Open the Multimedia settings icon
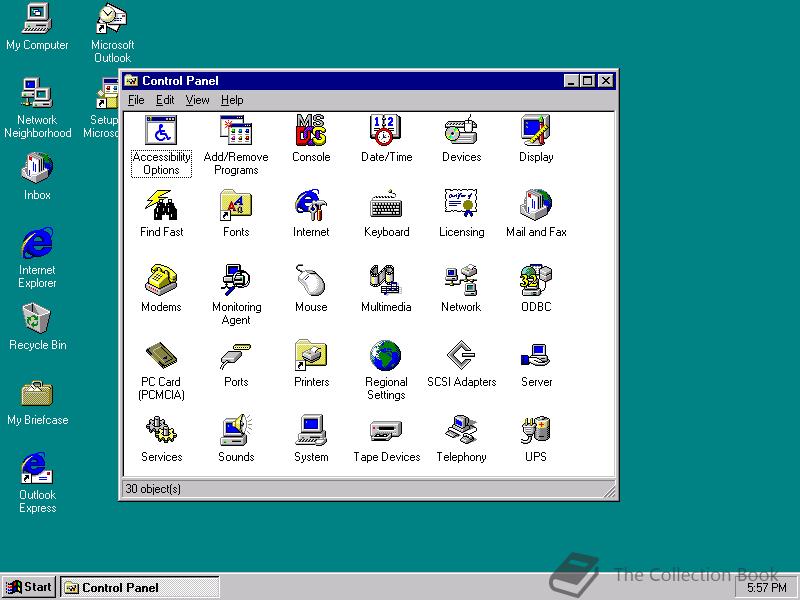The width and height of the screenshot is (800, 600). pyautogui.click(x=386, y=289)
